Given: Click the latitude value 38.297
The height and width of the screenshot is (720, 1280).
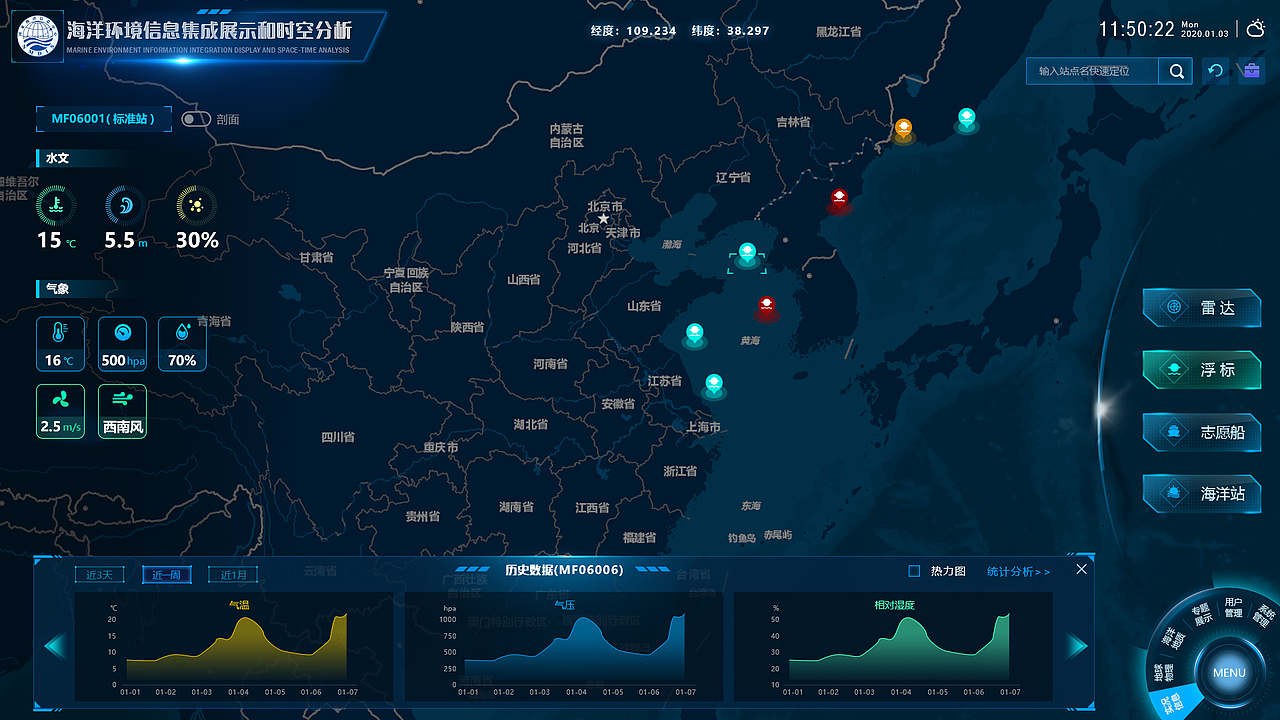Looking at the screenshot, I should [748, 30].
